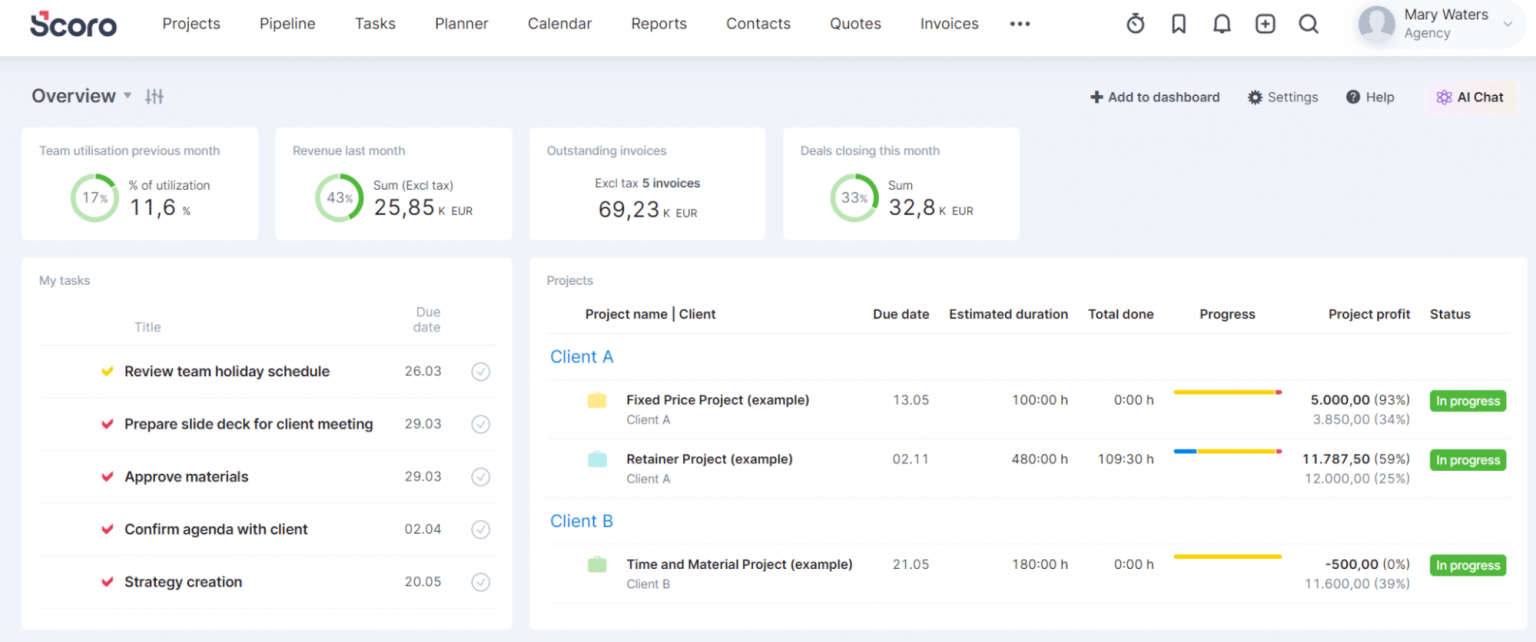Open notifications bell icon
1536x642 pixels.
[1221, 23]
